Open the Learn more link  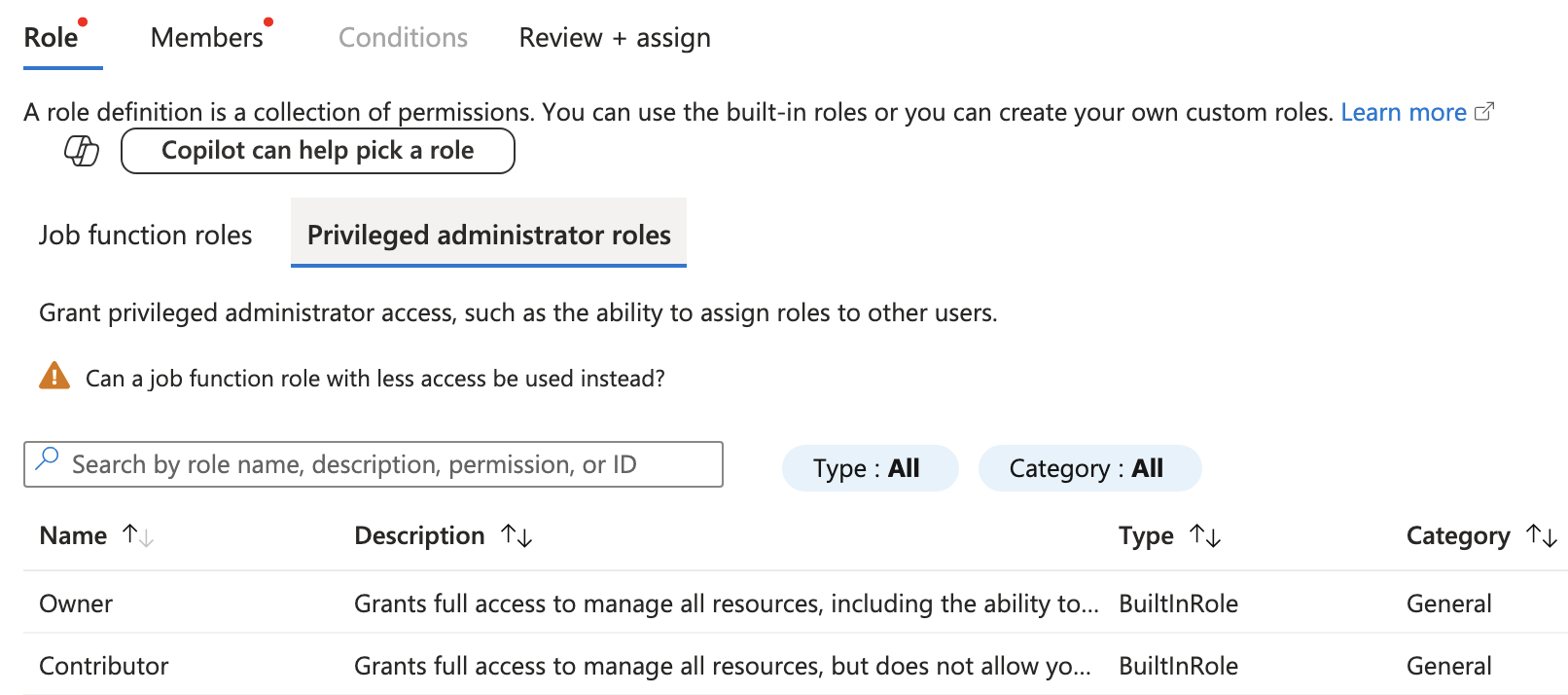pyautogui.click(x=1404, y=112)
